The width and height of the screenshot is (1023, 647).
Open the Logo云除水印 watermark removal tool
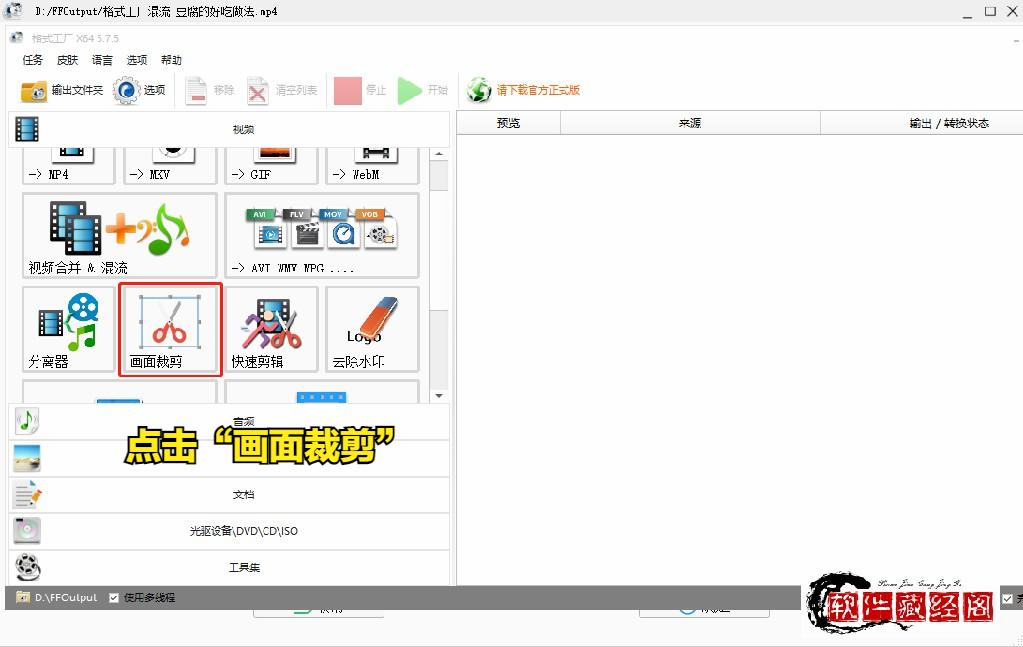point(372,330)
